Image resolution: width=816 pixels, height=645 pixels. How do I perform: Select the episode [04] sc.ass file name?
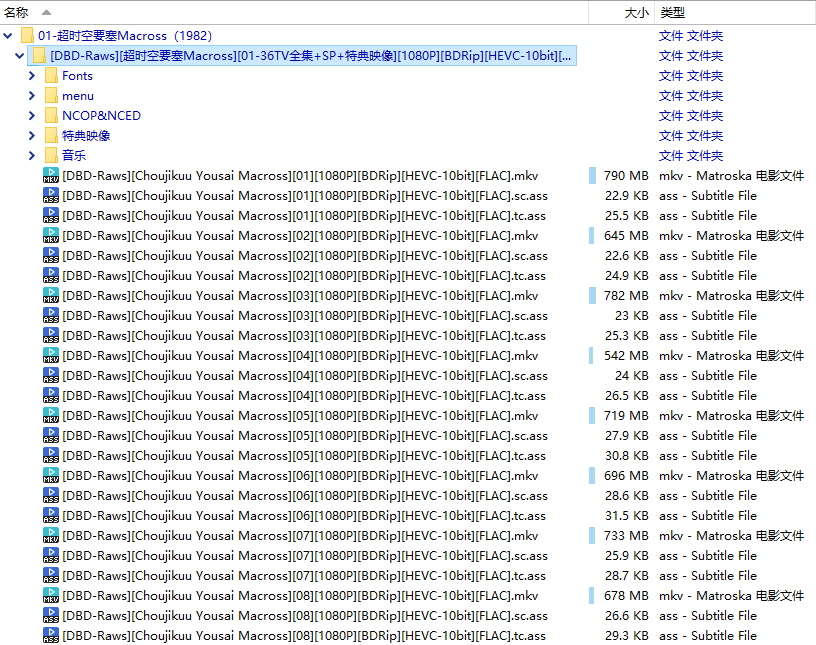tap(305, 376)
